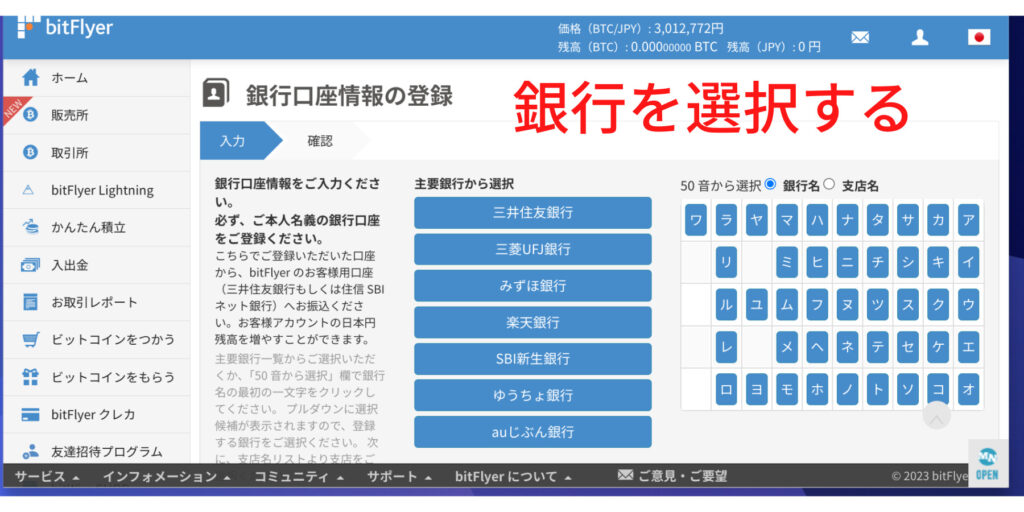1024x512 pixels.
Task: Click the © 2023 bitFlyer copyright text
Action: click(930, 476)
